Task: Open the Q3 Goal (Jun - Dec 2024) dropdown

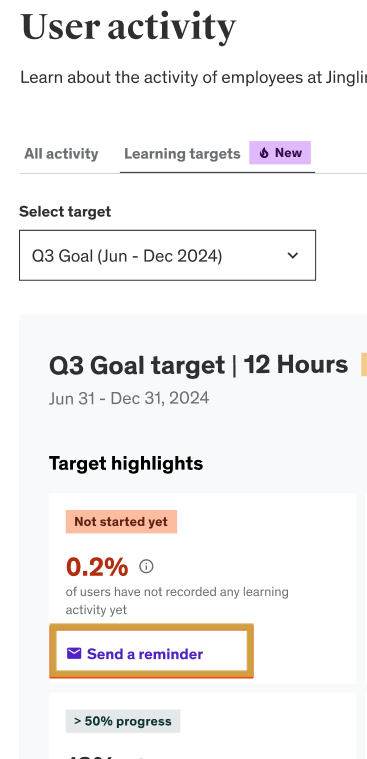Action: click(x=168, y=255)
